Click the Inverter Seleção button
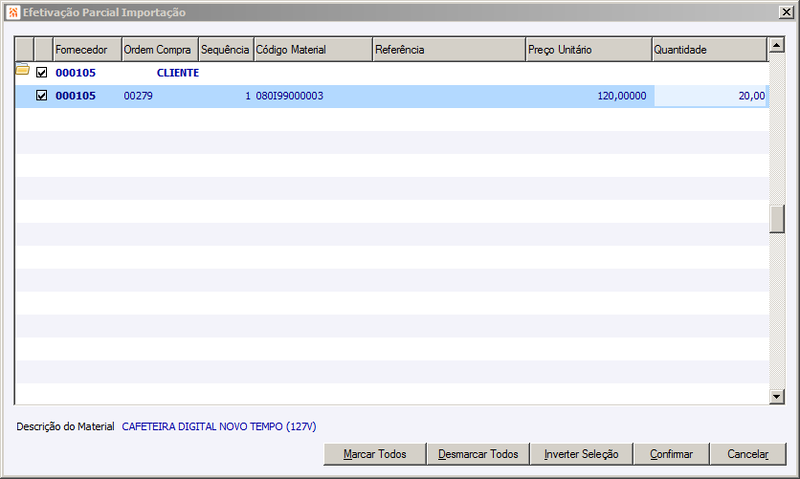The image size is (800, 479). 582,454
